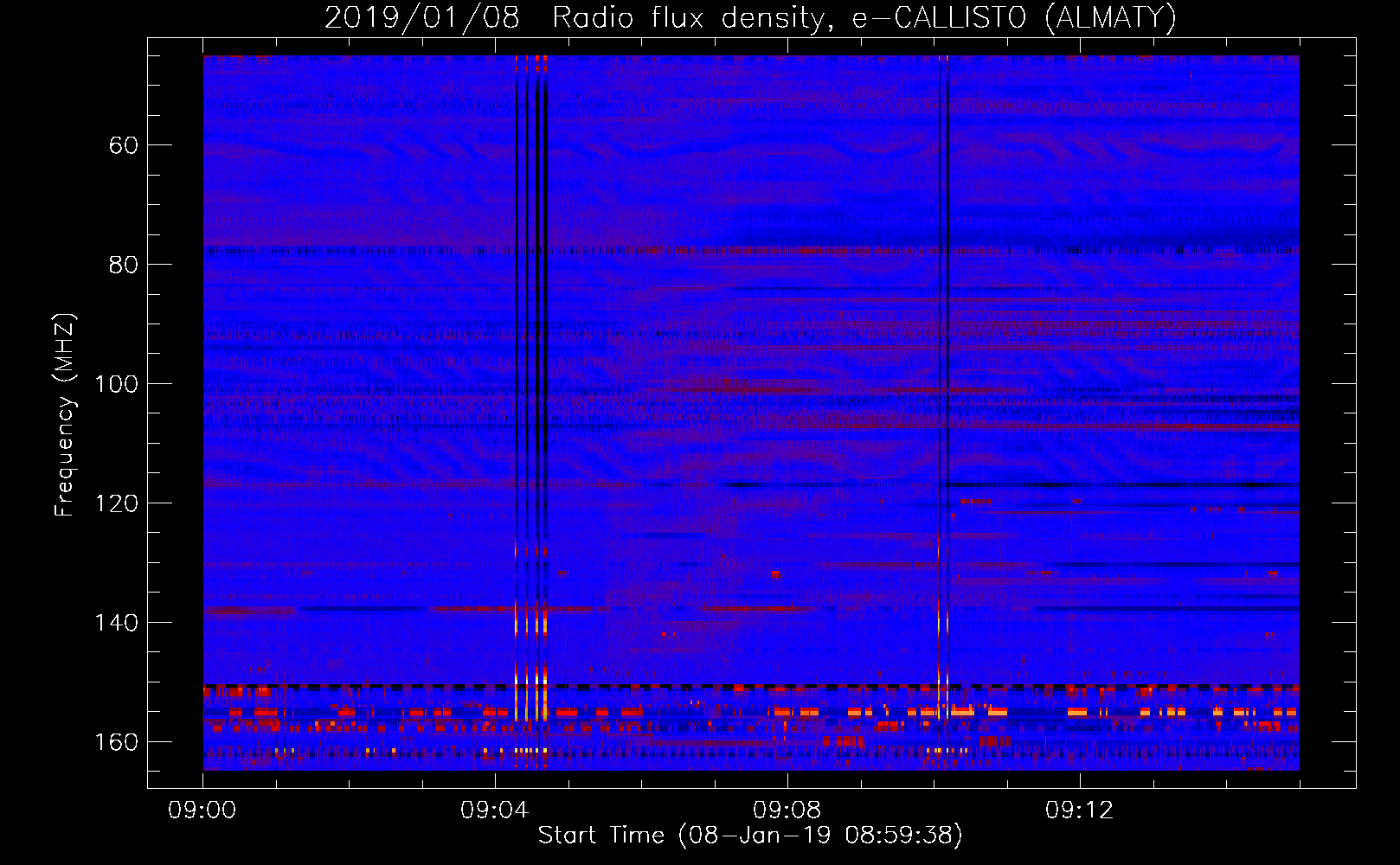Click the 09:12 time tick label
Screen dimensions: 1400x865
click(x=1080, y=811)
